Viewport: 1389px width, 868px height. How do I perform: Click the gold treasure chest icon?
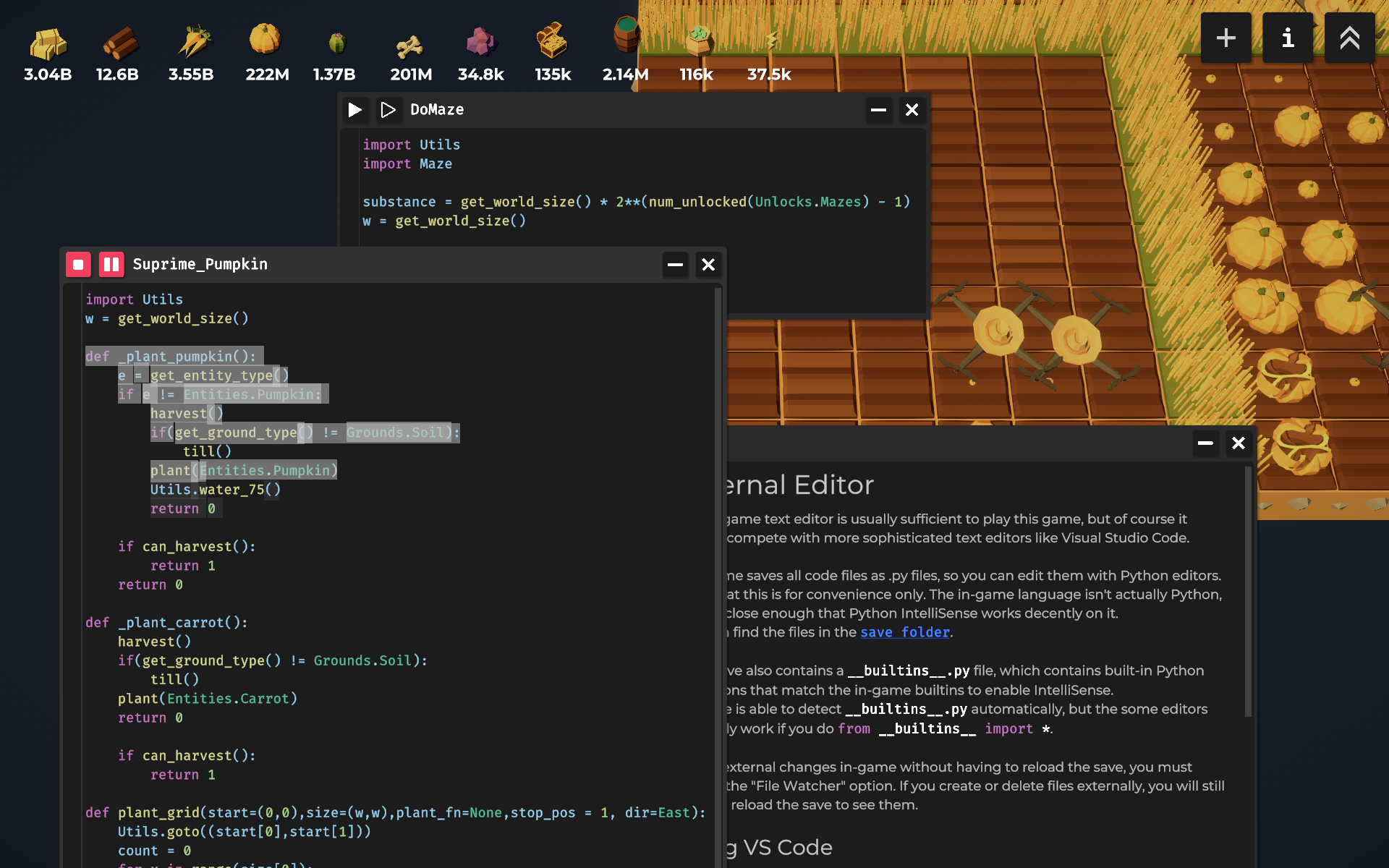(552, 41)
